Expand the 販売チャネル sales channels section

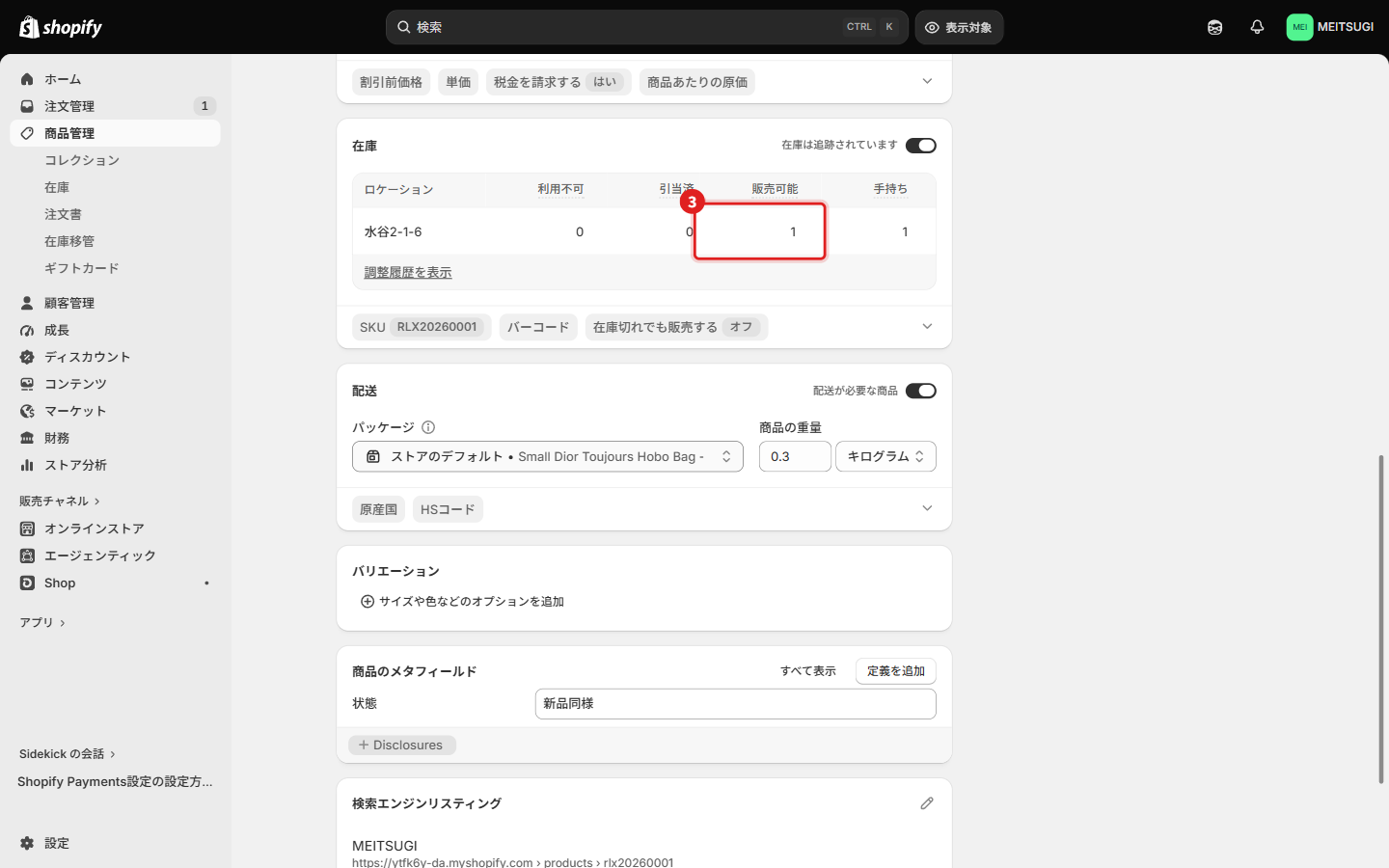coord(60,501)
